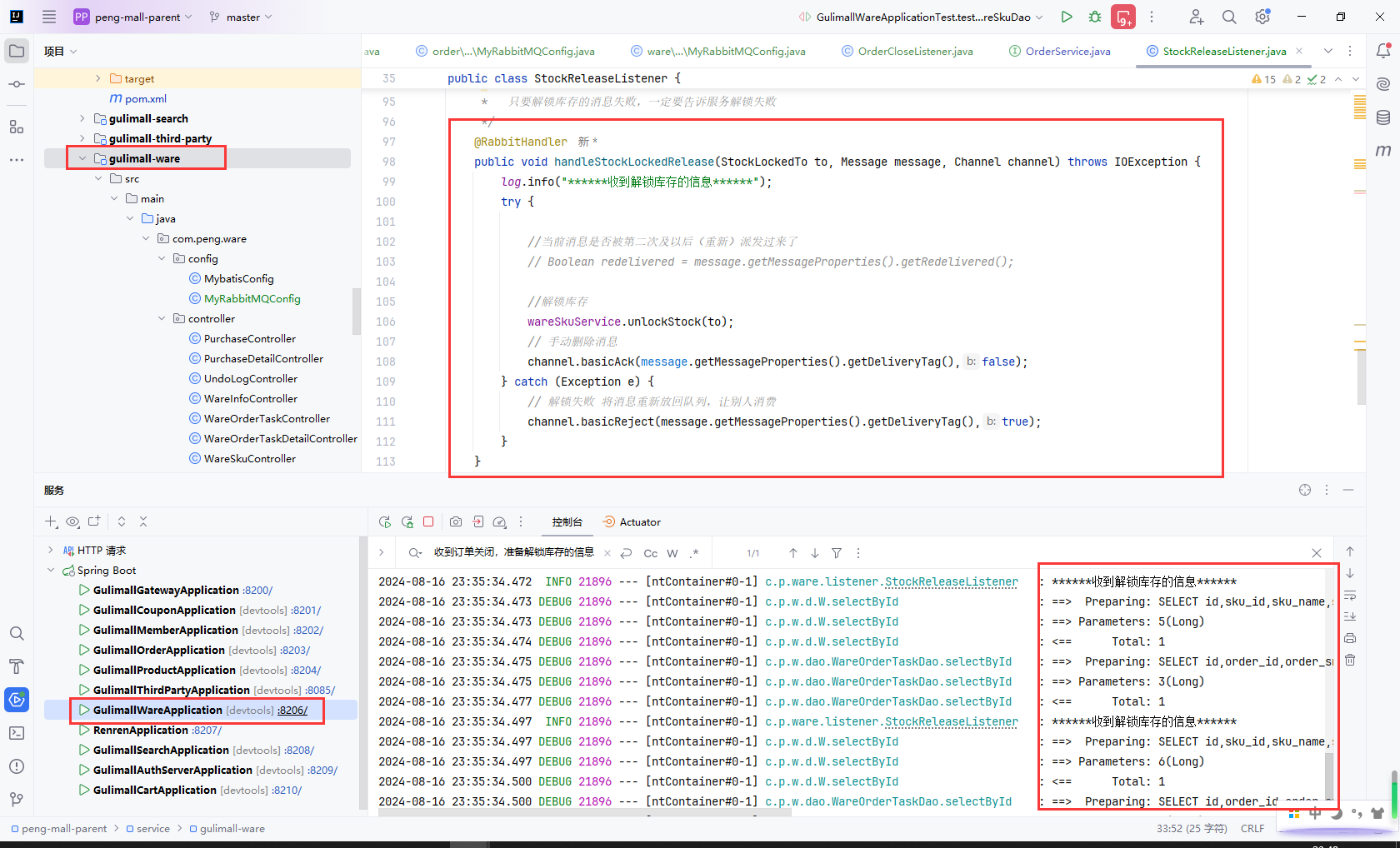This screenshot has width=1400, height=848.
Task: Switch to order MyRabbitMQConfig.java tab
Action: [504, 51]
